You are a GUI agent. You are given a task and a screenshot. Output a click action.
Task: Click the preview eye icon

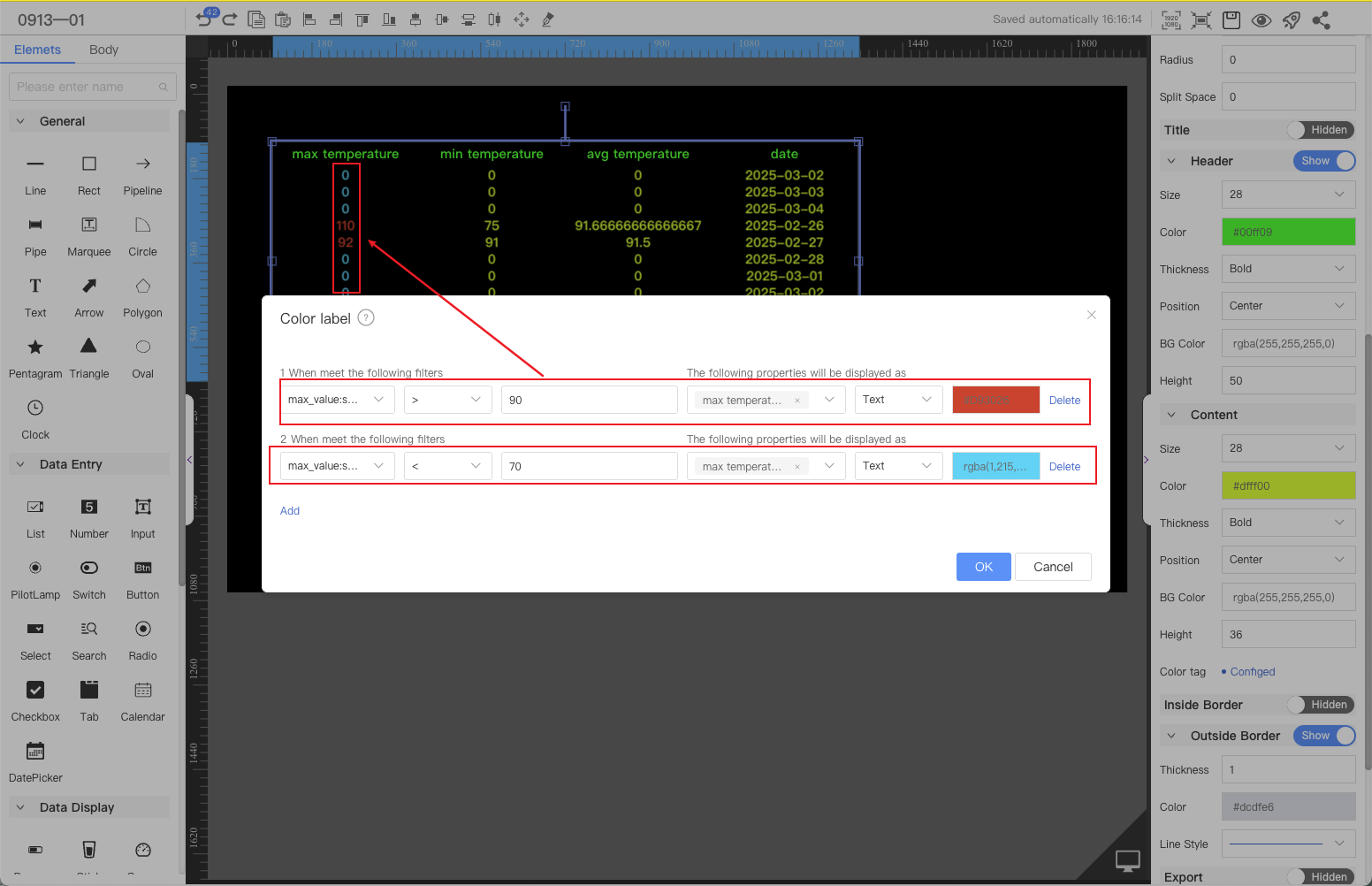click(x=1261, y=20)
